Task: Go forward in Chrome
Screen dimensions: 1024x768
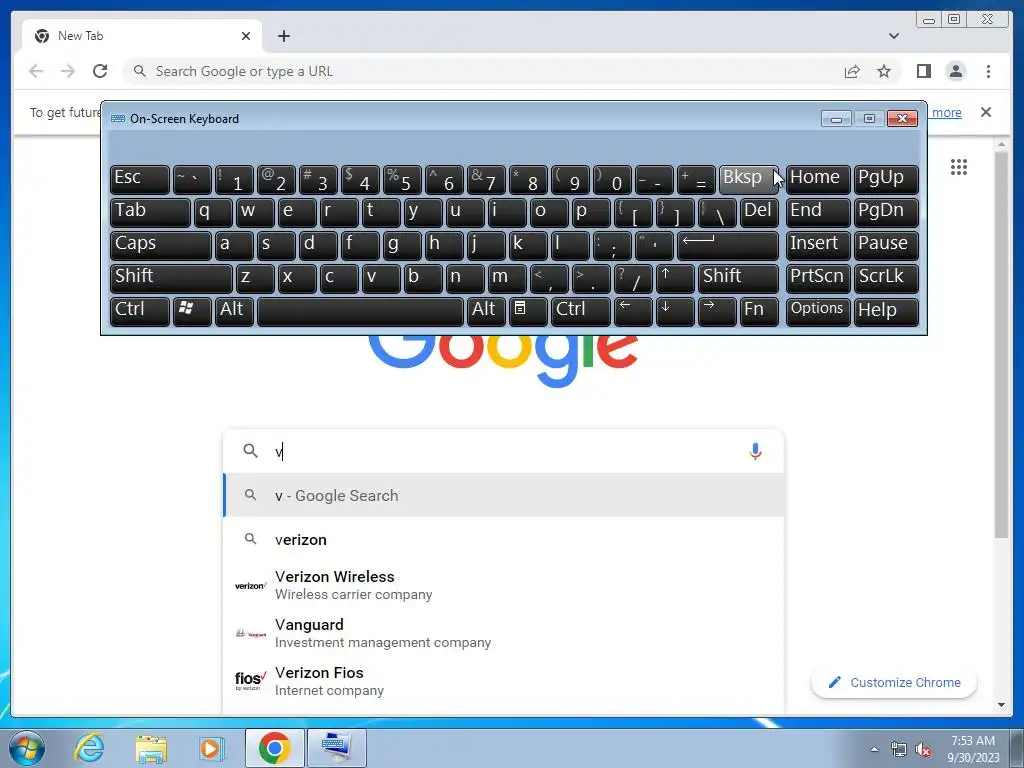Action: [68, 71]
